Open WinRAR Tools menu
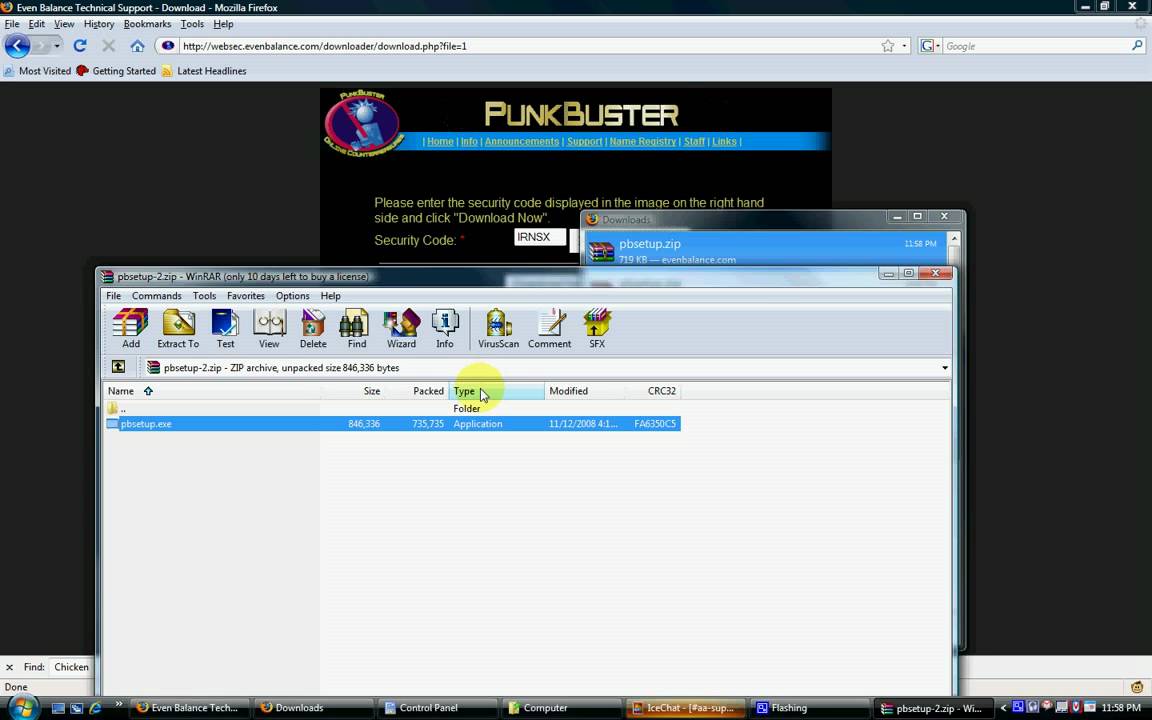Screen dimensions: 1152x720 [204, 295]
